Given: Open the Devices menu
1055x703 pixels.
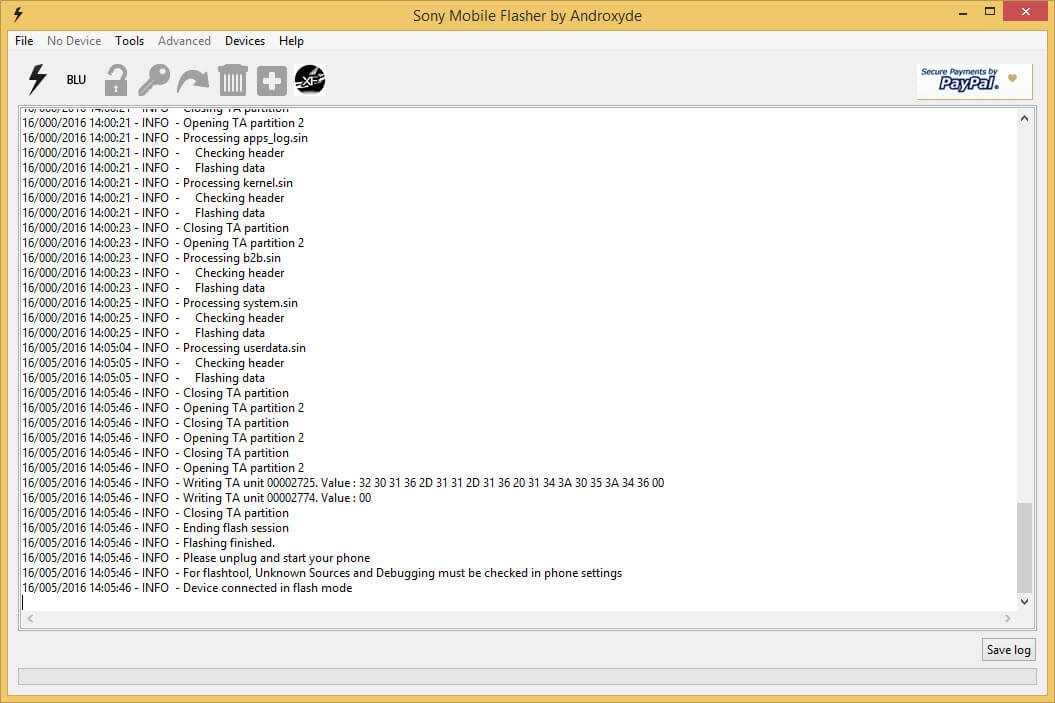Looking at the screenshot, I should (244, 41).
